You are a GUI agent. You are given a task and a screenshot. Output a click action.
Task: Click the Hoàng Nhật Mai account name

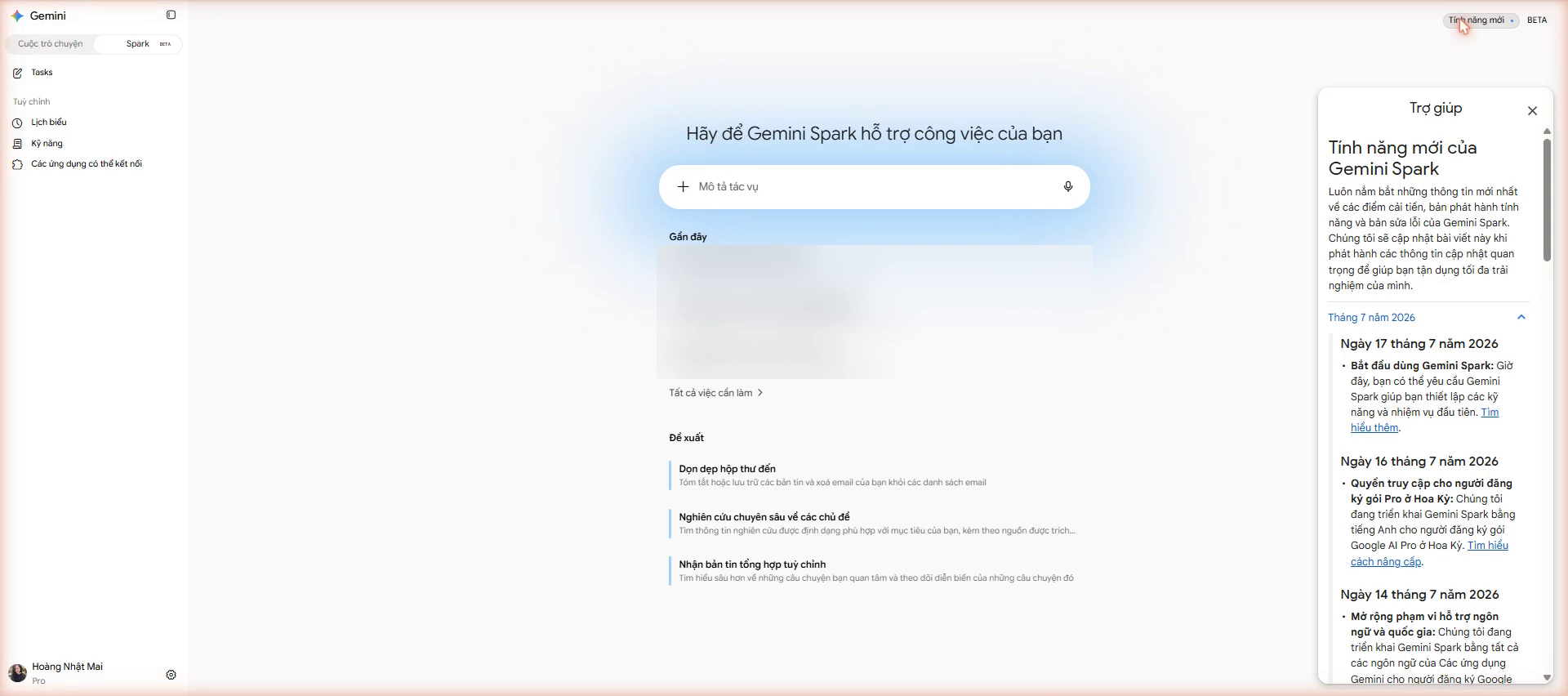68,667
